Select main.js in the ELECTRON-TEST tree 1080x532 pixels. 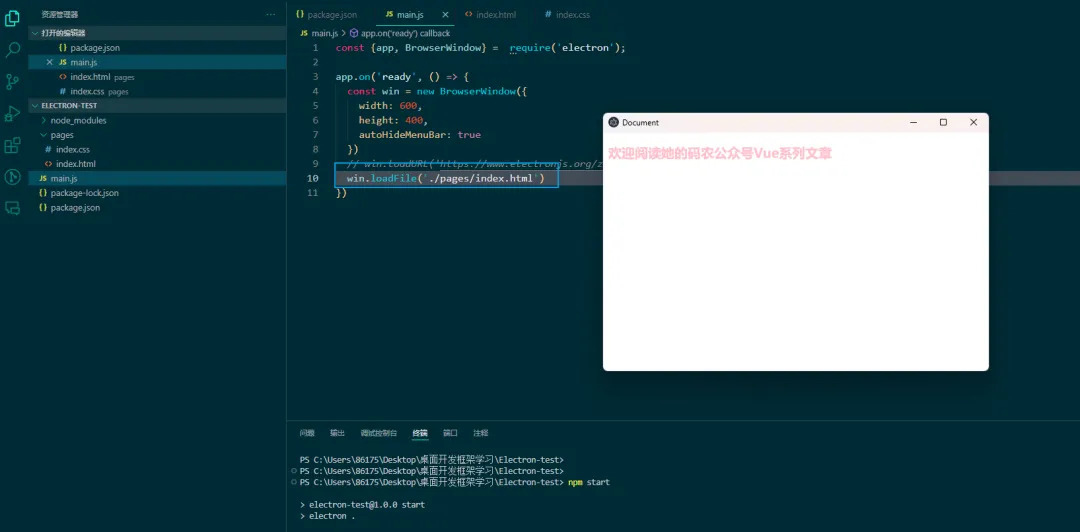click(x=157, y=178)
